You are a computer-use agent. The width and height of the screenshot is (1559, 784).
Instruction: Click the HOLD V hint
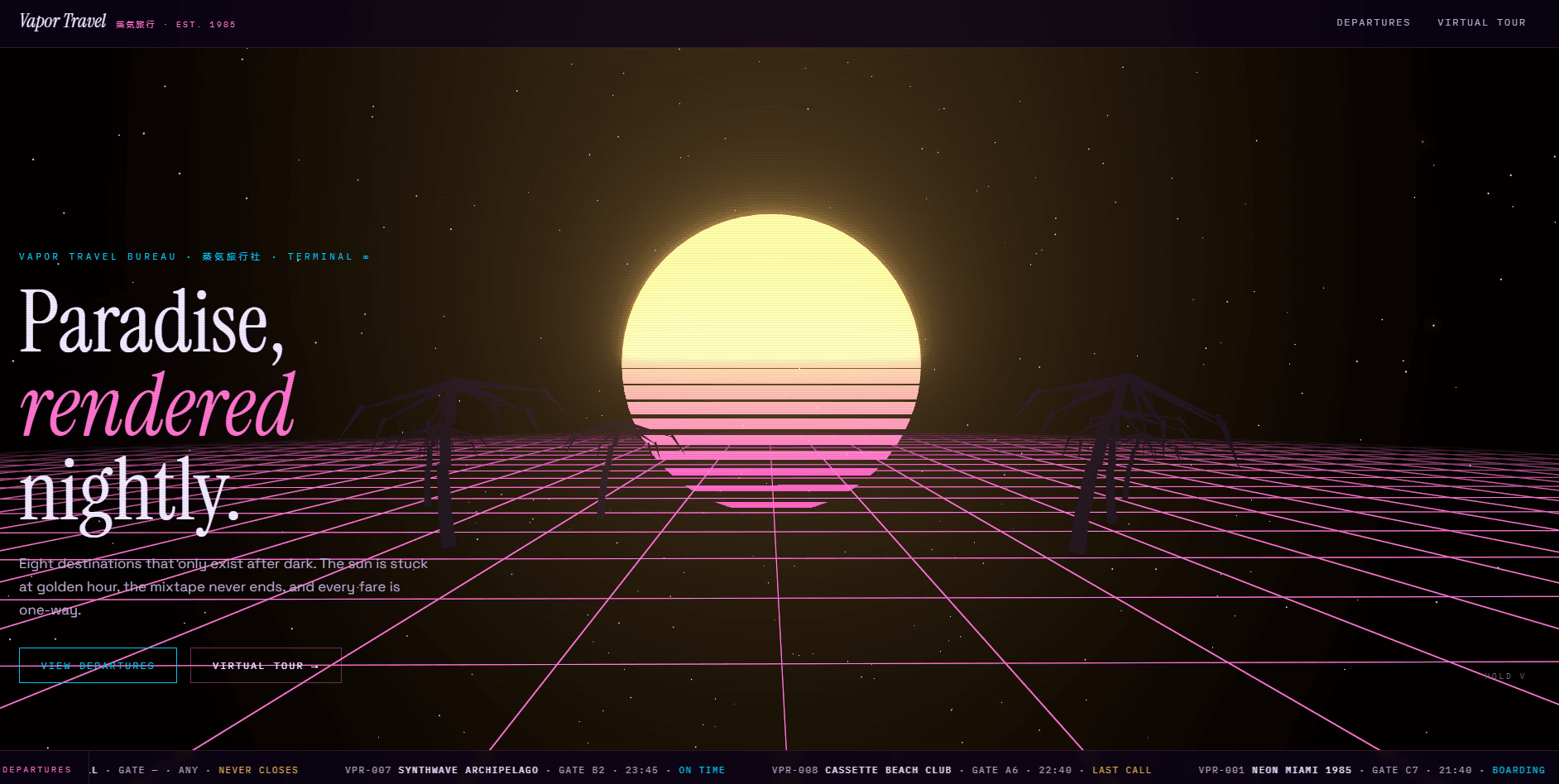(1504, 676)
